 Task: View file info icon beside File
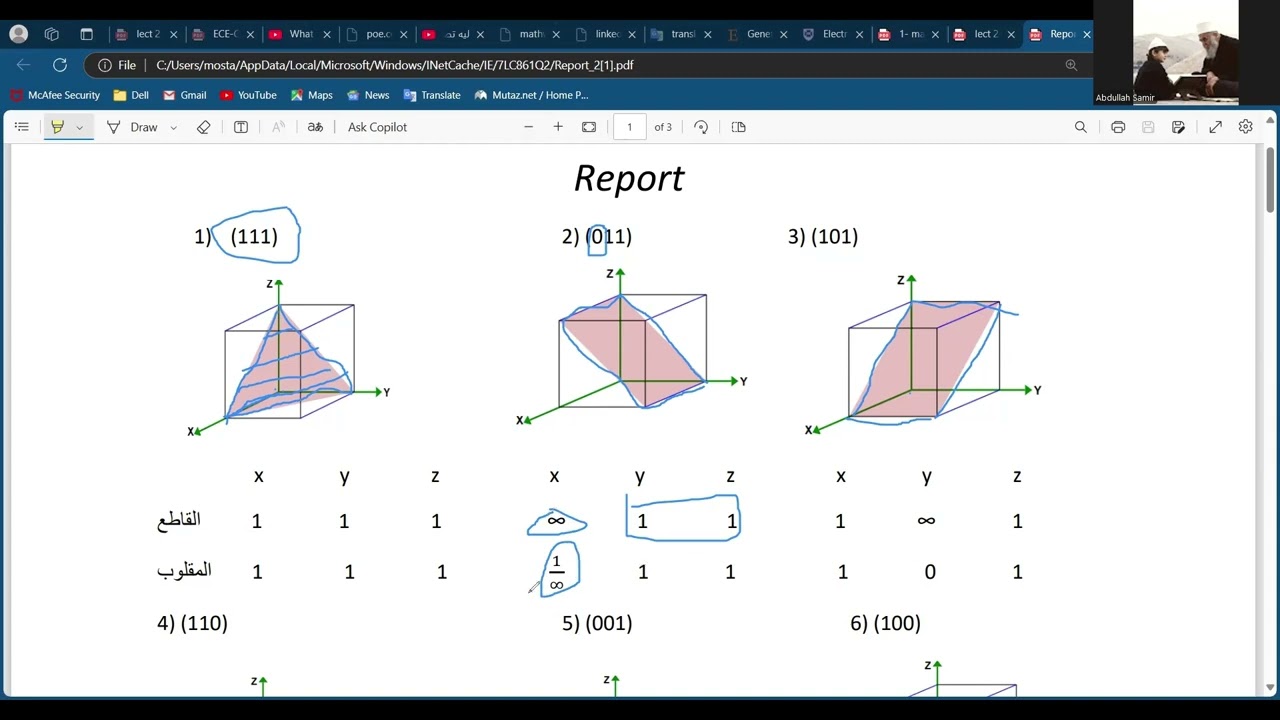click(x=105, y=65)
